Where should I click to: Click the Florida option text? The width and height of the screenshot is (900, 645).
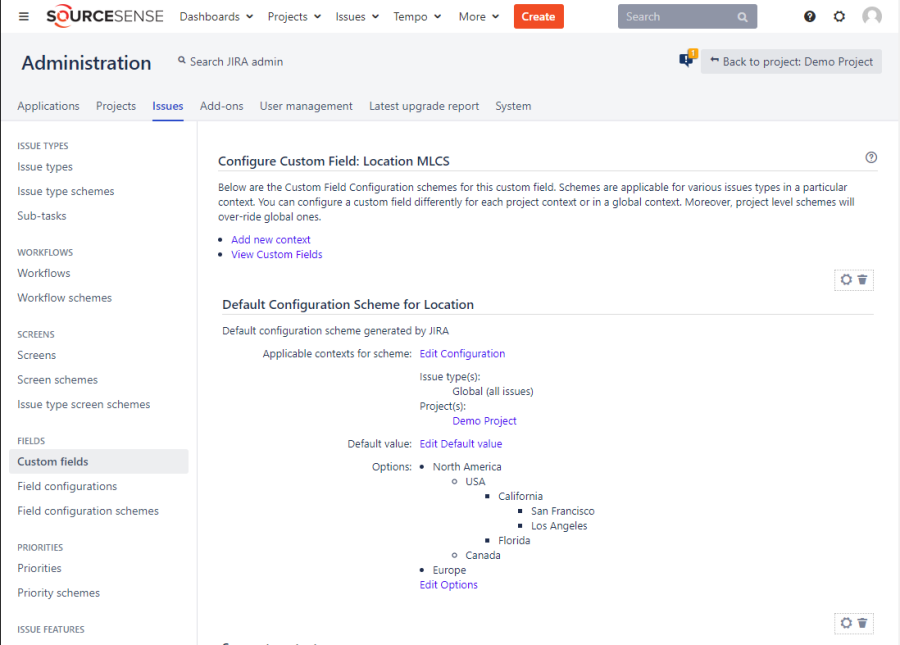point(514,541)
